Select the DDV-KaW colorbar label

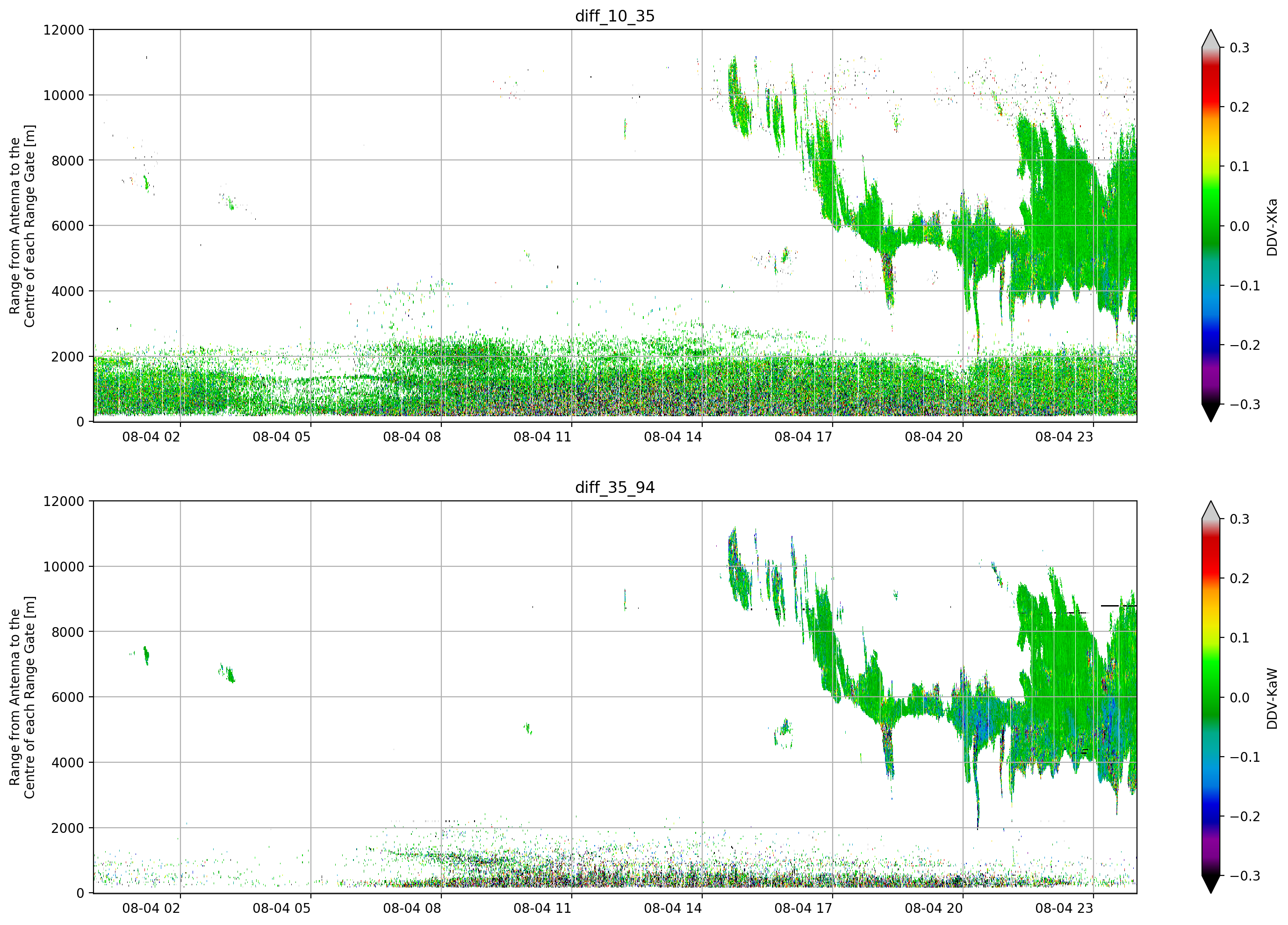[x=1272, y=698]
